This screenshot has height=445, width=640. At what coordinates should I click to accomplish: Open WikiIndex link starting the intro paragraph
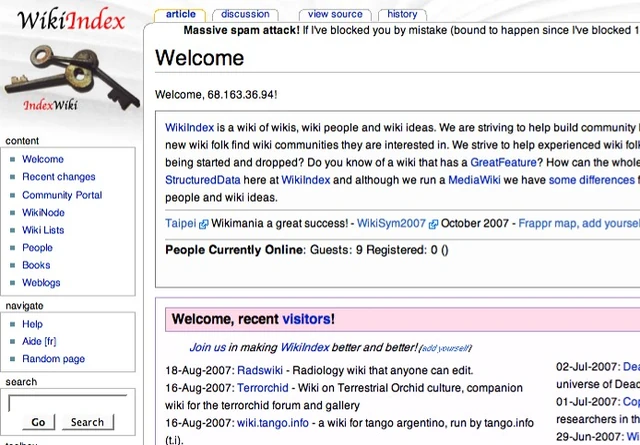click(x=189, y=128)
